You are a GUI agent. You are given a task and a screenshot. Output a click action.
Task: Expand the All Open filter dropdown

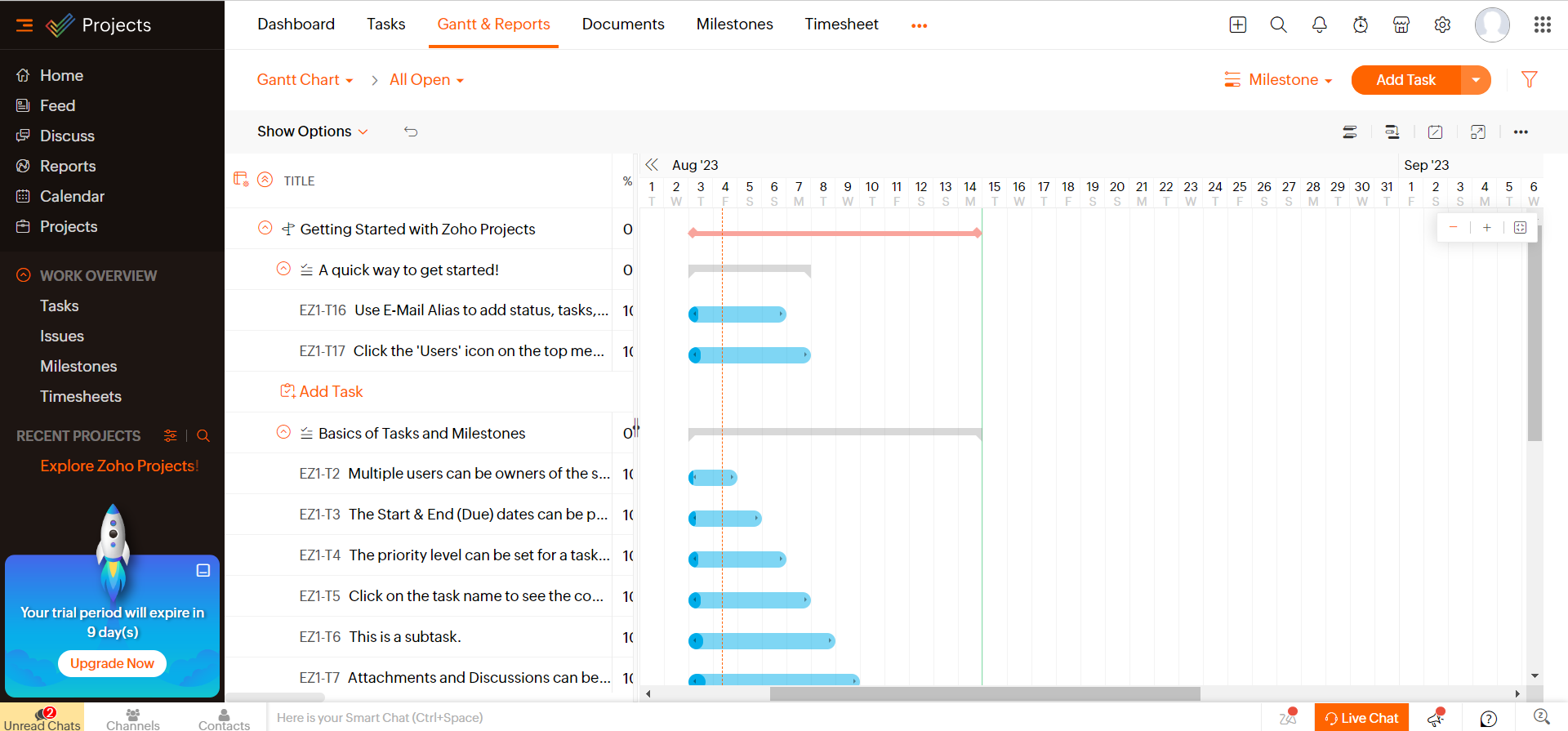[426, 80]
